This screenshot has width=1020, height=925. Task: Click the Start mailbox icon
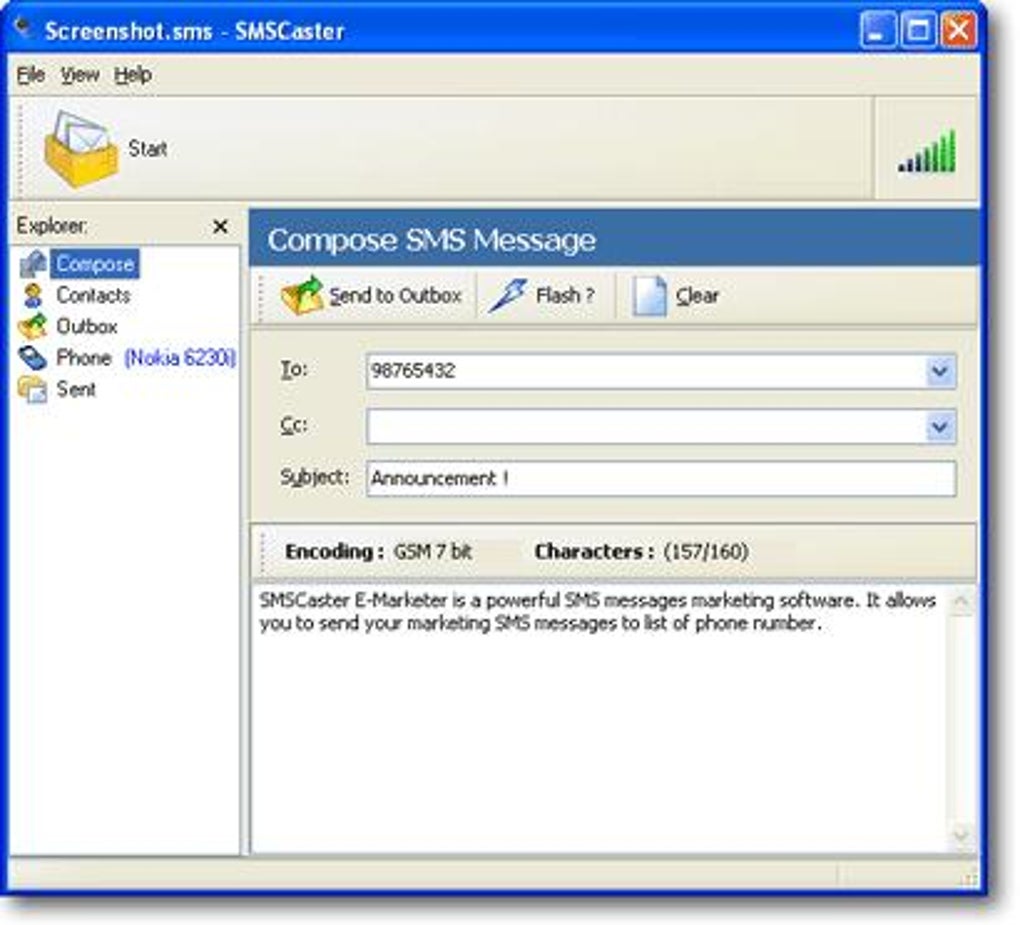[80, 149]
